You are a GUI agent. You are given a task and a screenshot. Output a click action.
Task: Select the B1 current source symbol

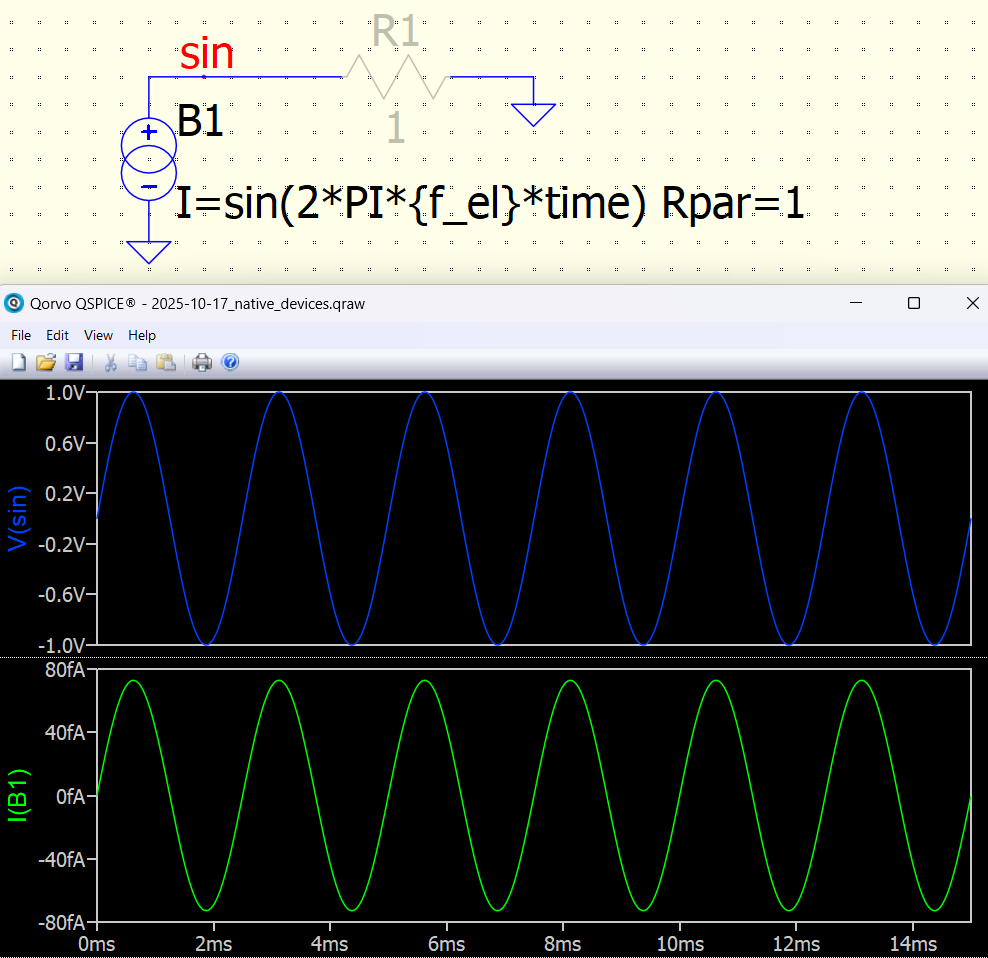coord(149,158)
